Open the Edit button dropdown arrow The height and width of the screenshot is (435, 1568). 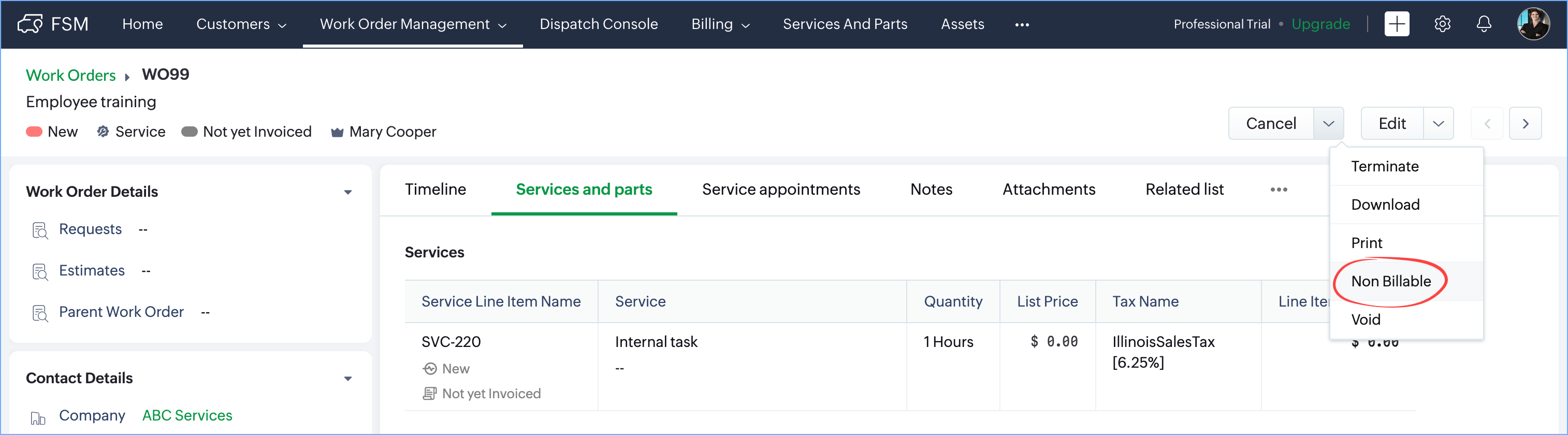click(x=1439, y=123)
